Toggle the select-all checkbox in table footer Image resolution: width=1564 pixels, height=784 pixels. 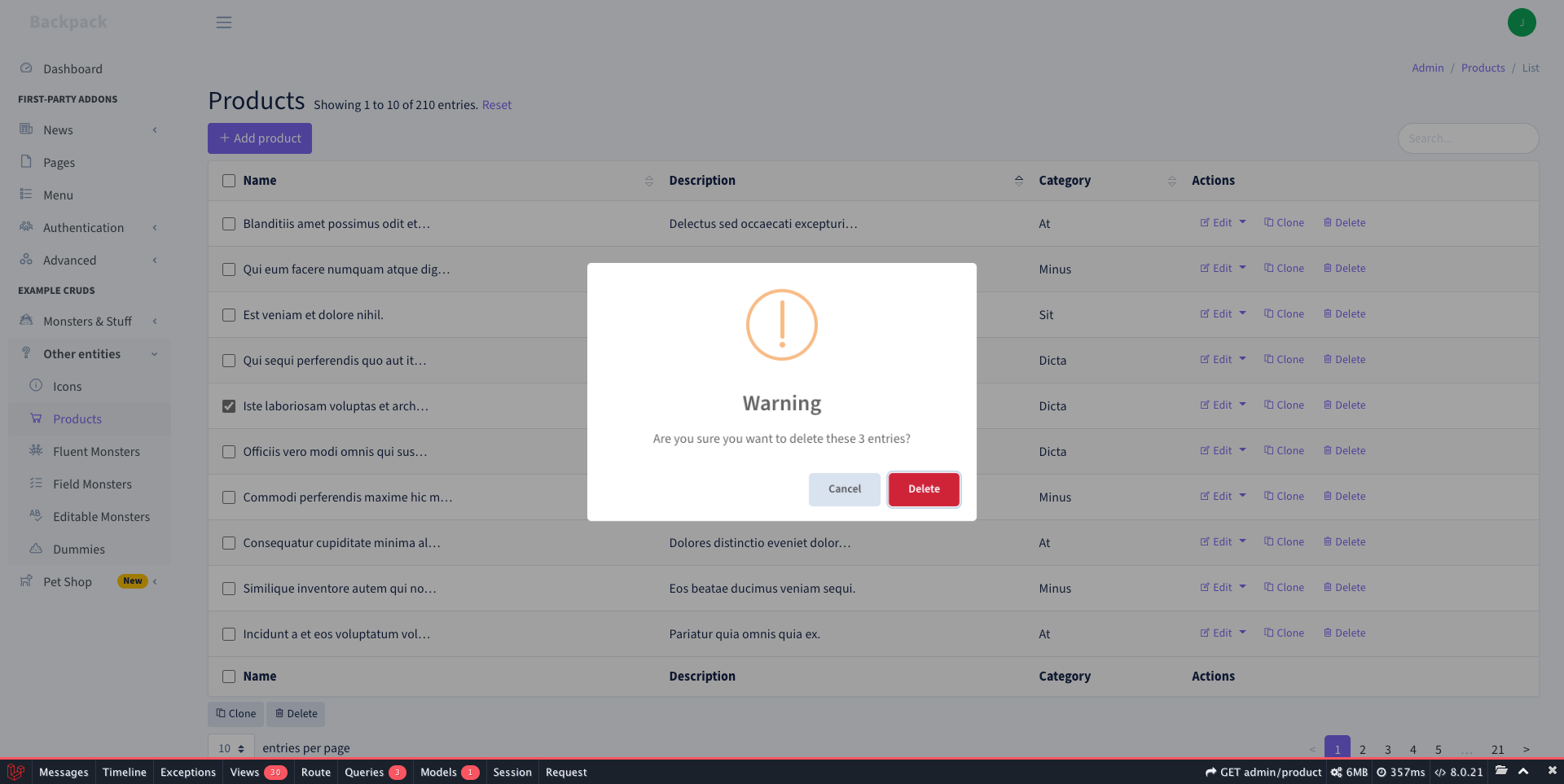point(229,677)
